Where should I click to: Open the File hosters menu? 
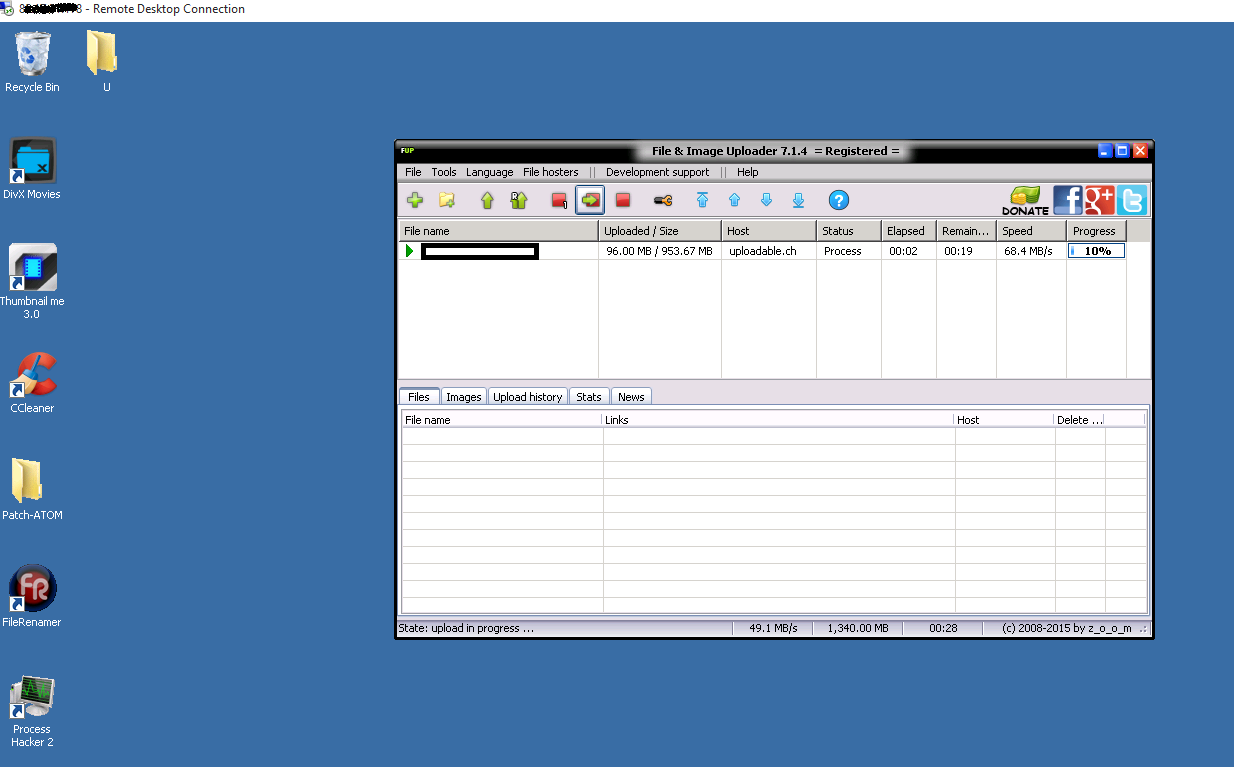click(551, 172)
